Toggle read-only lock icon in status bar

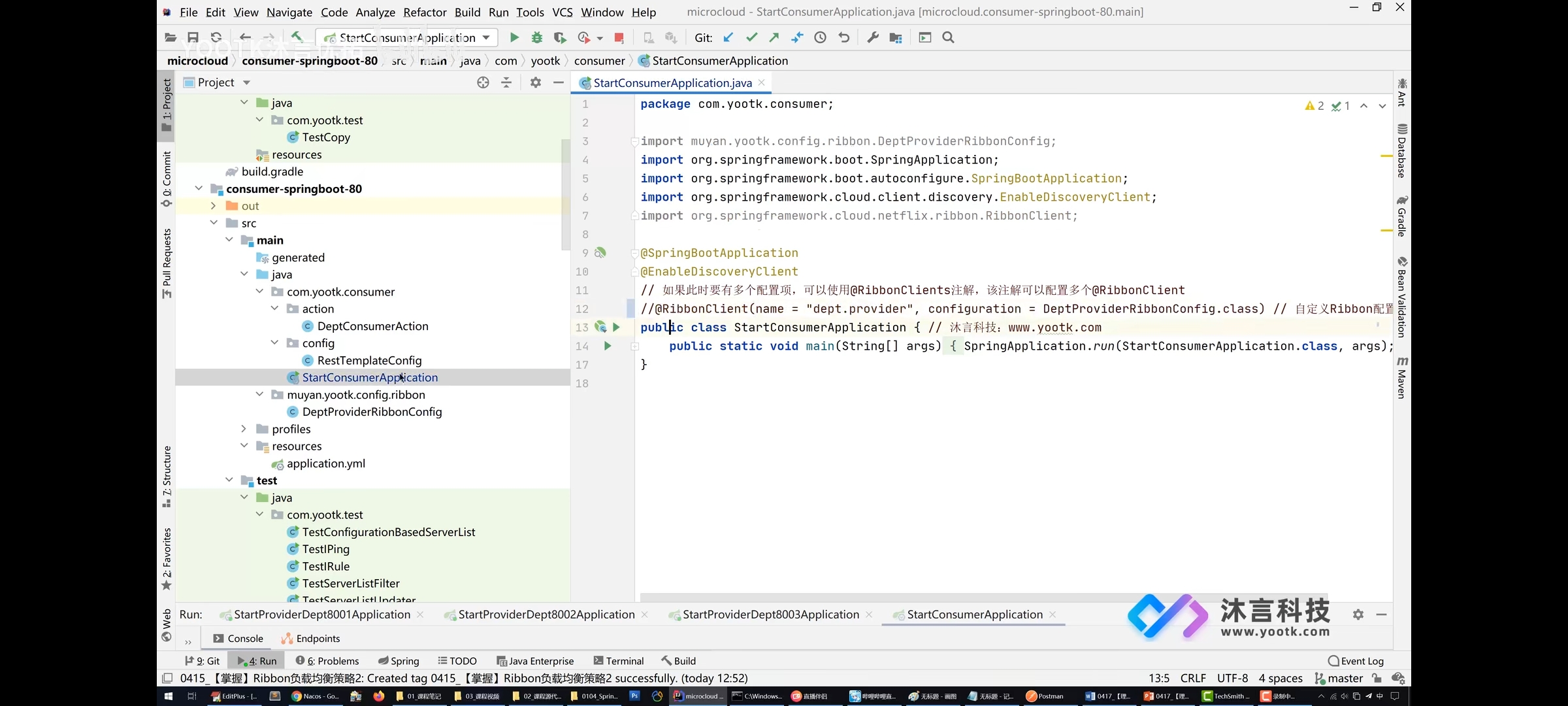pyautogui.click(x=1377, y=679)
